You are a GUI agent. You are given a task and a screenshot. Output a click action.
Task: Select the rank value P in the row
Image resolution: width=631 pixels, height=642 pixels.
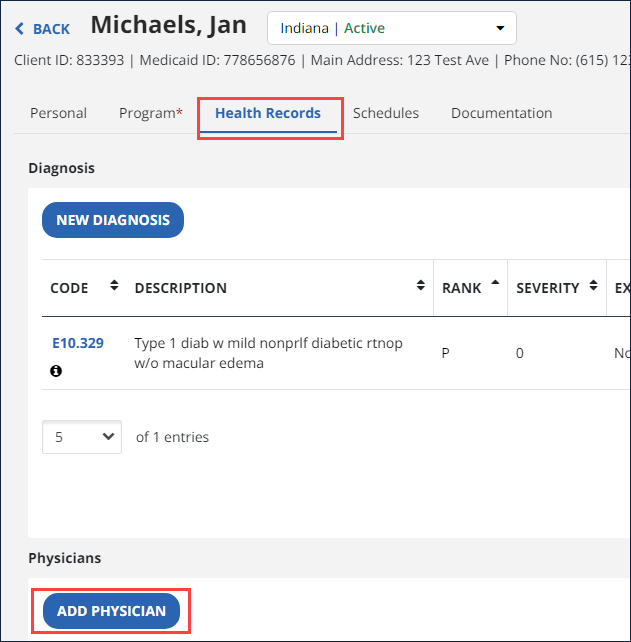coord(446,353)
